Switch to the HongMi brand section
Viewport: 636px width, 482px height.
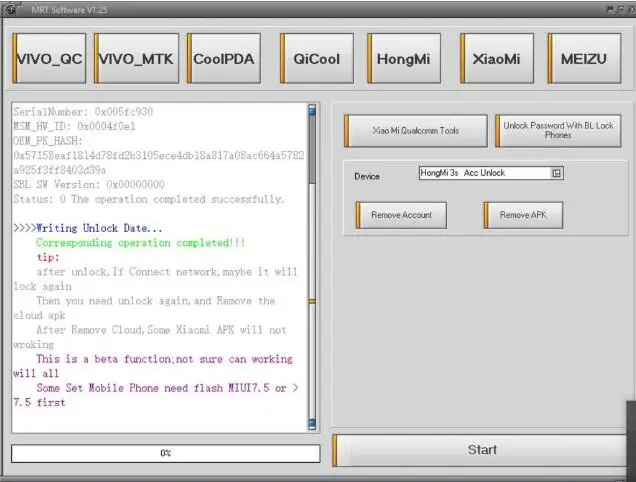tap(404, 59)
